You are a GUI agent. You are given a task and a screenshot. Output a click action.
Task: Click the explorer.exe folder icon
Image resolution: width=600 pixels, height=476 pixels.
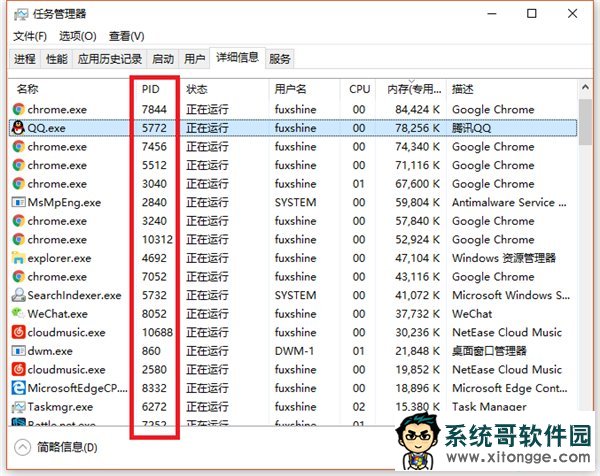point(18,258)
